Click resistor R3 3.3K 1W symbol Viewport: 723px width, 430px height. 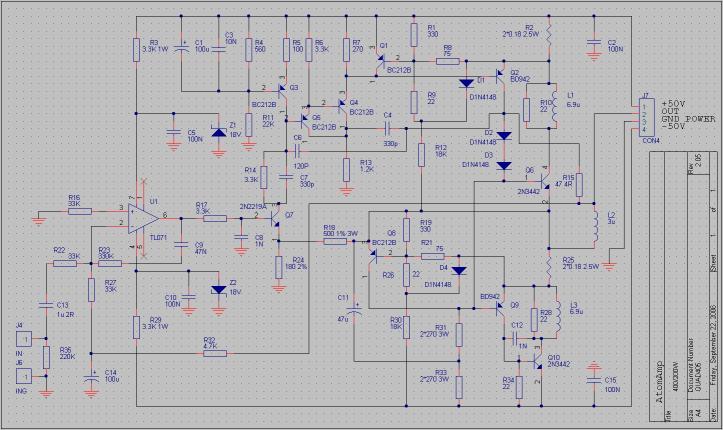[136, 50]
